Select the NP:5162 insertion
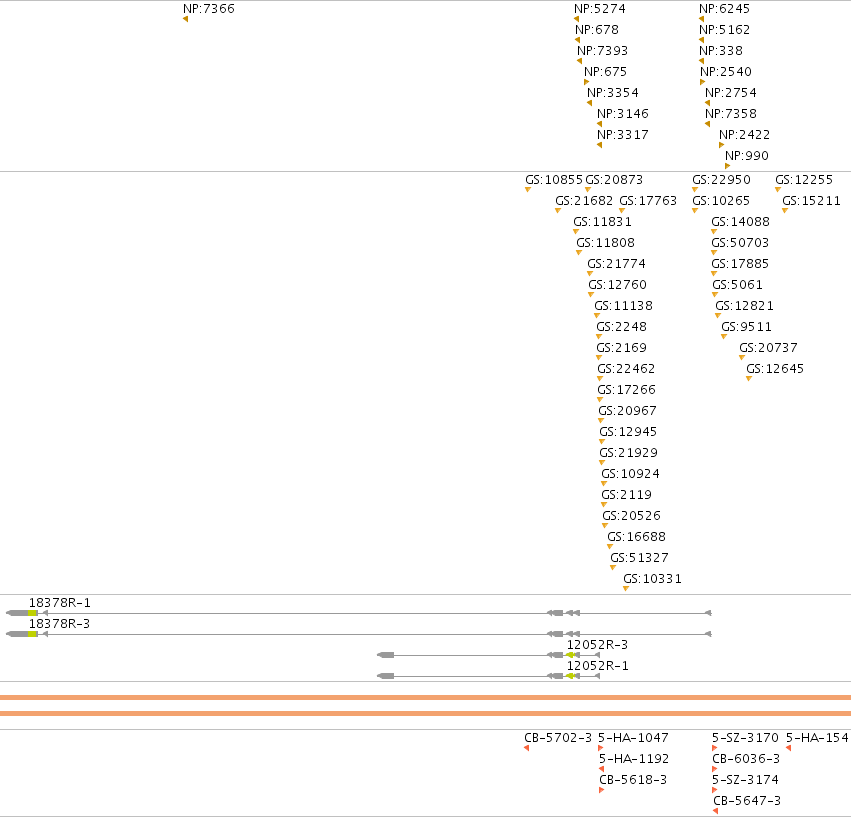The image size is (851, 817). 725,30
